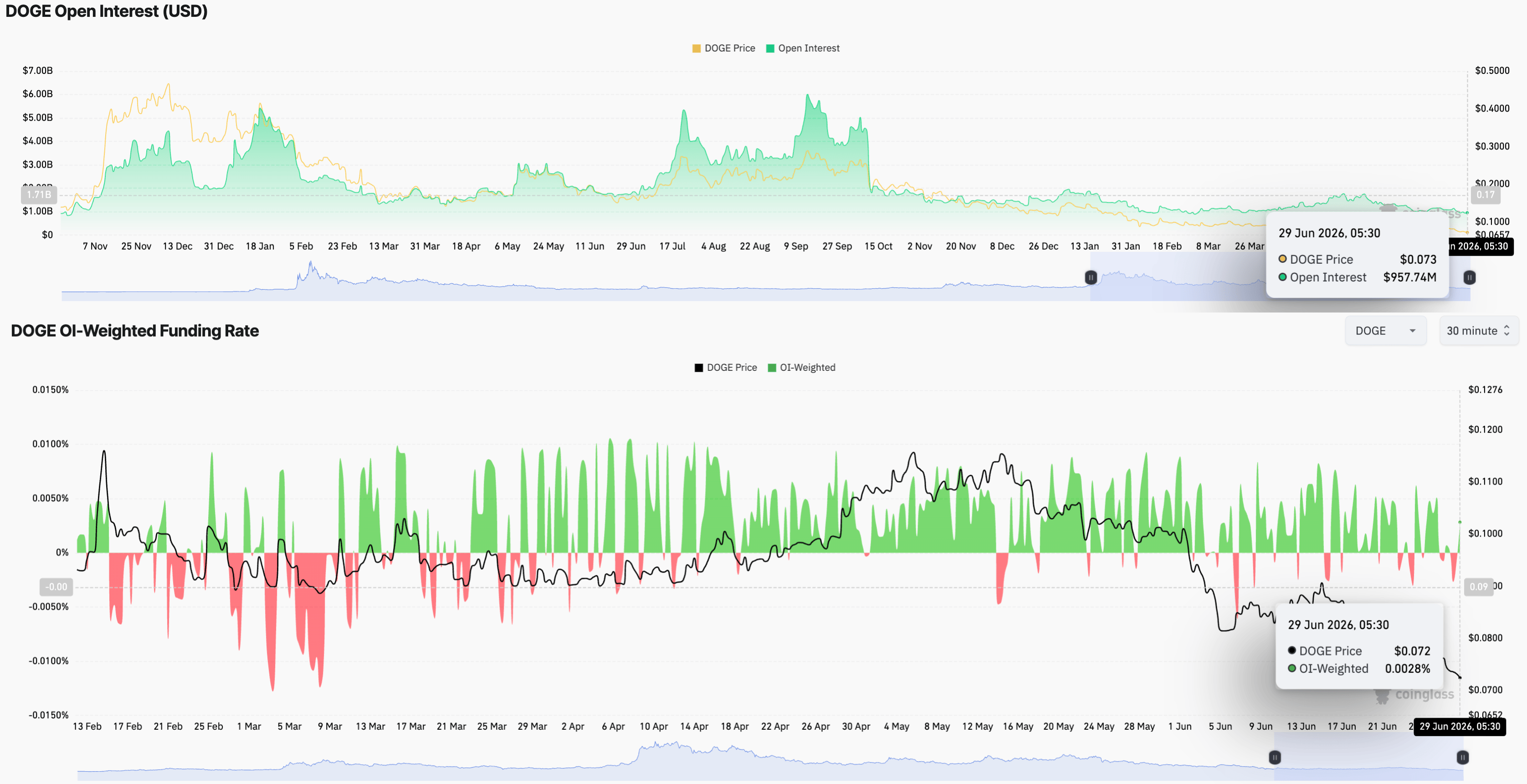Click the 5 Jun date label
The width and height of the screenshot is (1527, 784).
coord(1220,727)
